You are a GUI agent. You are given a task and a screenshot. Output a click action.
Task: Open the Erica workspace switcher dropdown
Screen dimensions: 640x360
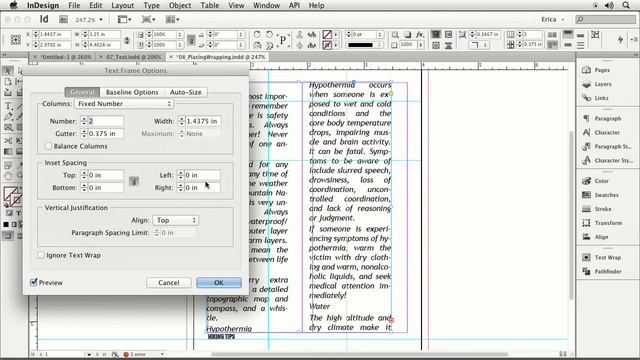tap(553, 19)
